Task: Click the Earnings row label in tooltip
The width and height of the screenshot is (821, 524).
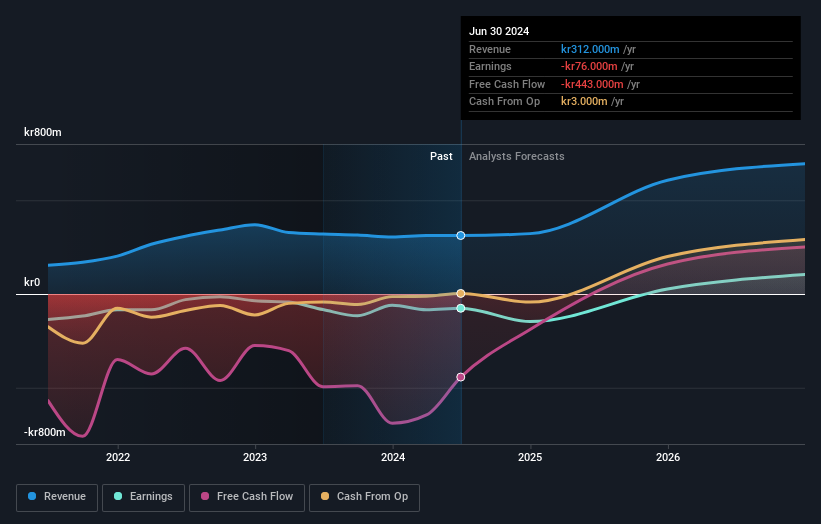Action: coord(490,66)
